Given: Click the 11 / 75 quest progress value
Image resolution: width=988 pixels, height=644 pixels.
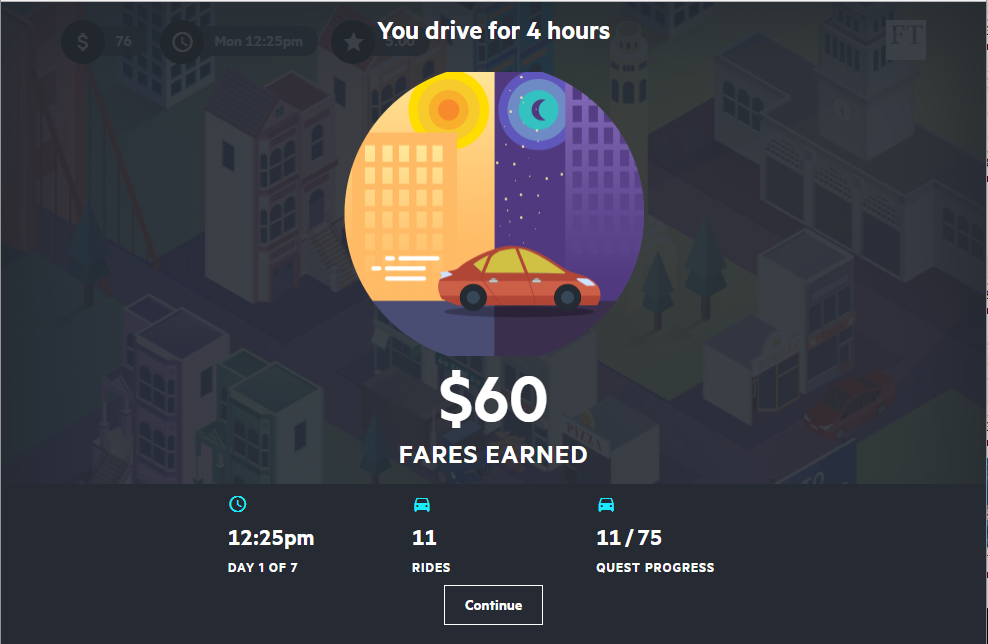Looking at the screenshot, I should point(629,538).
